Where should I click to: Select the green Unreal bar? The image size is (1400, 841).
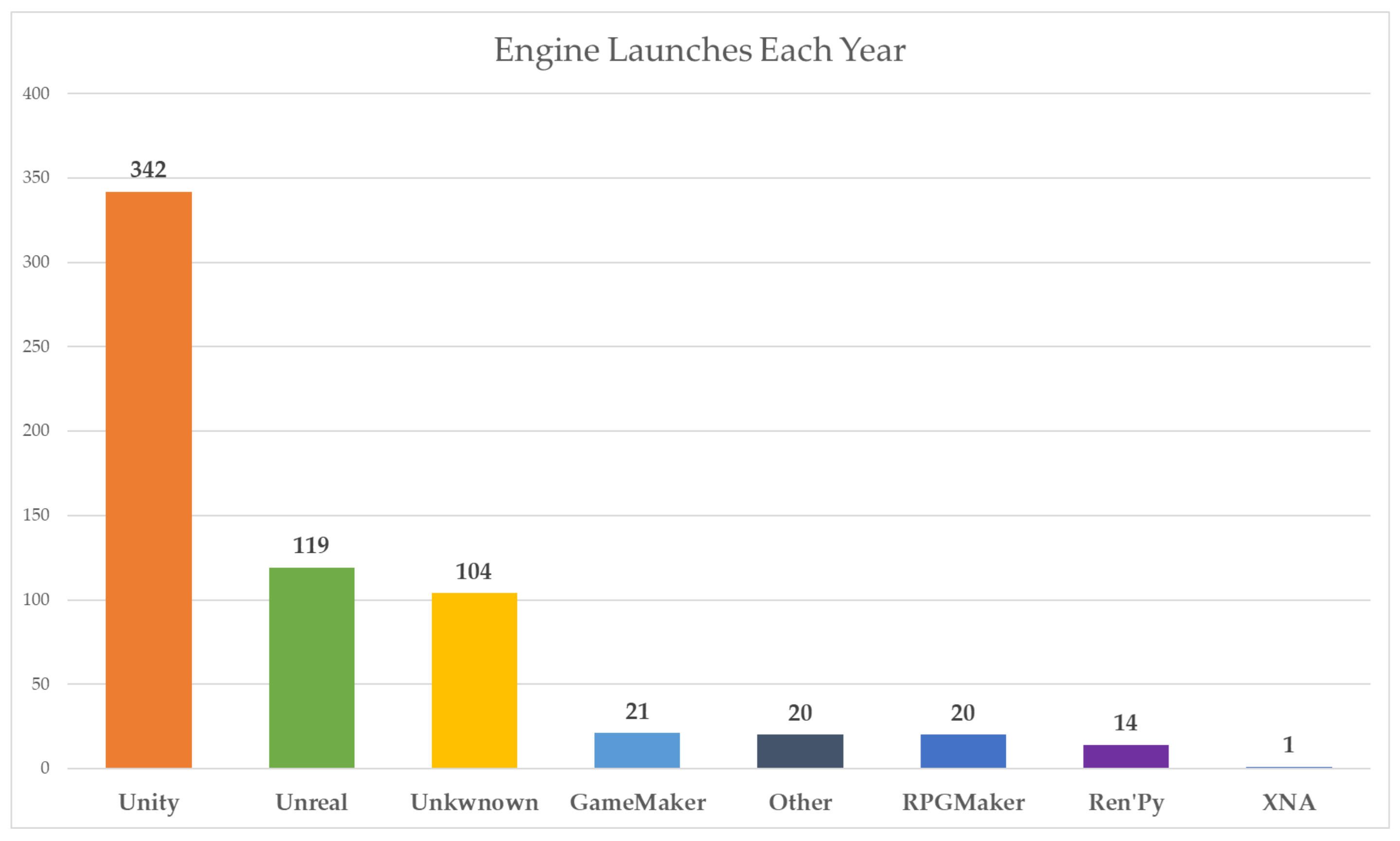point(311,668)
